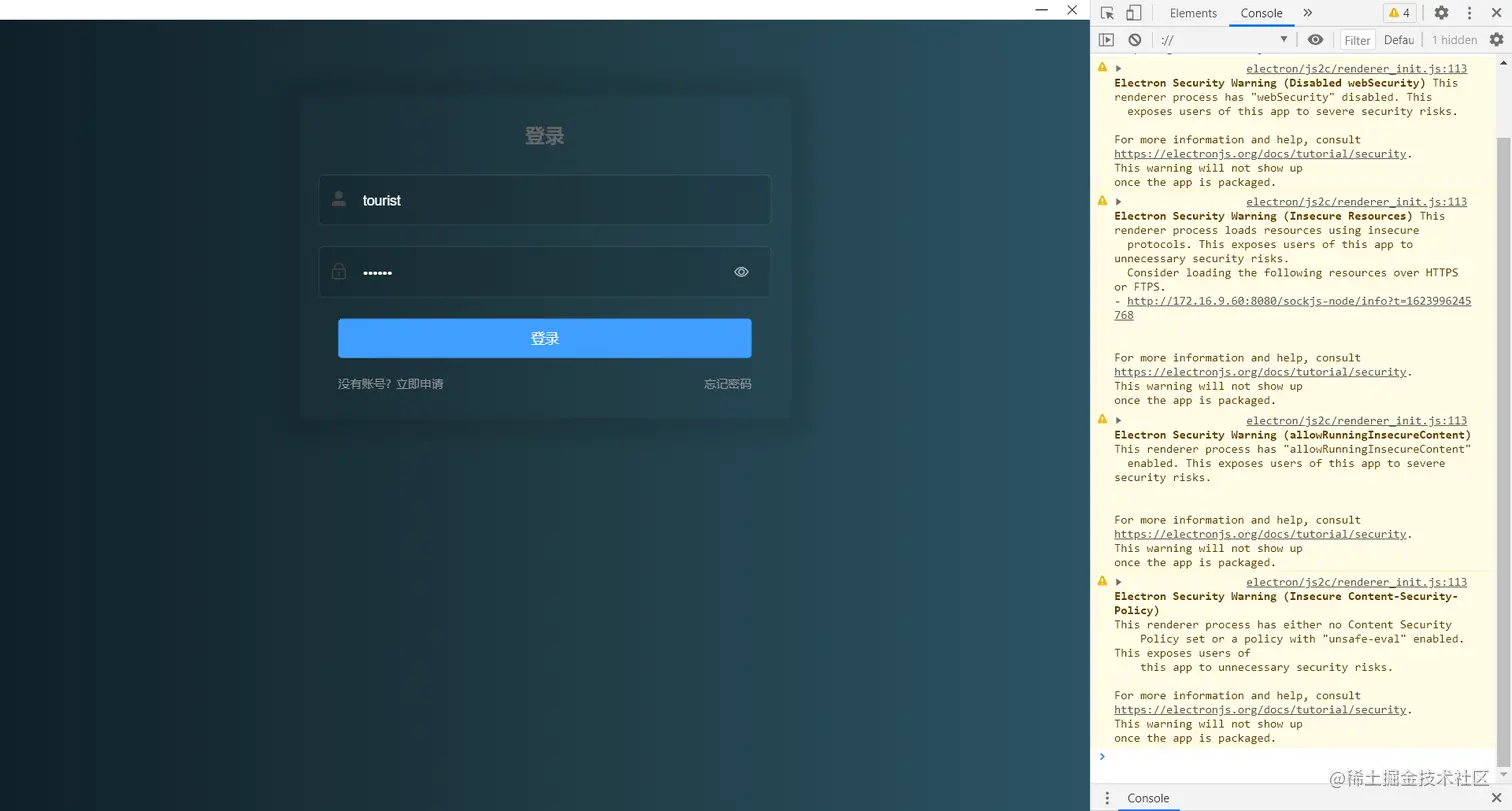Close the DevTools panel
1512x811 pixels.
click(1497, 13)
